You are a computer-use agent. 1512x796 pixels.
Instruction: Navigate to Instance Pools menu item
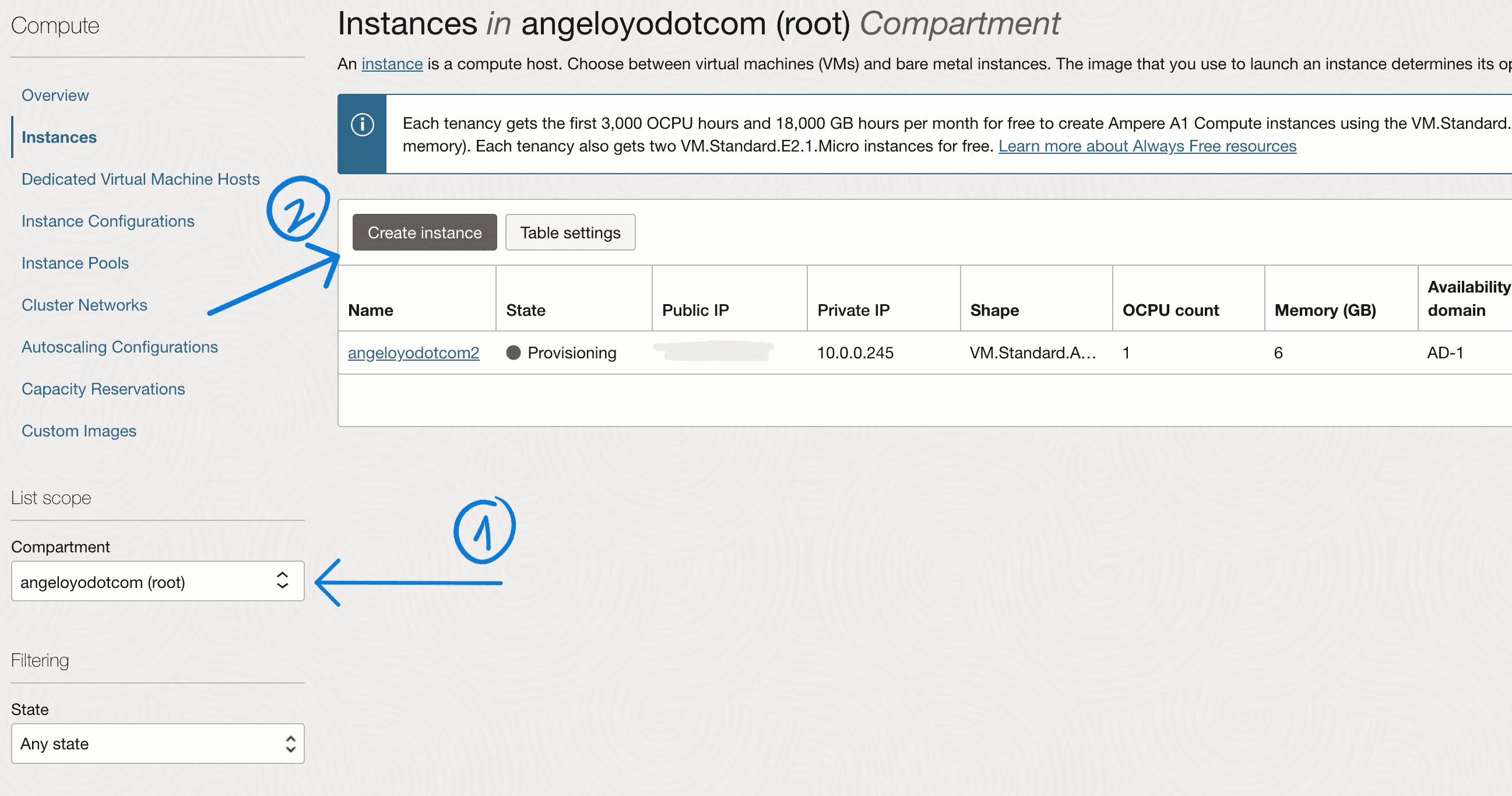(x=74, y=263)
